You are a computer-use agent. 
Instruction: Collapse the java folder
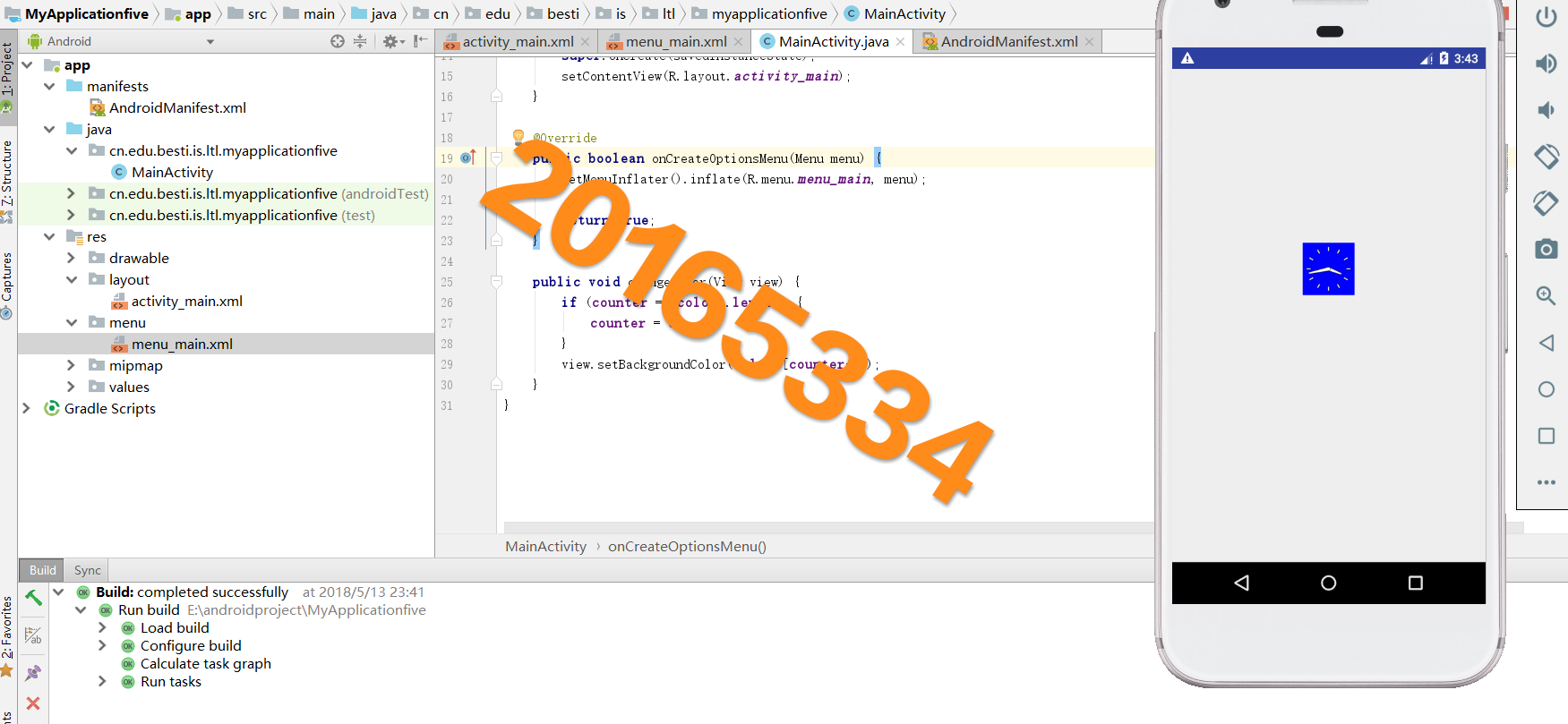(x=49, y=130)
